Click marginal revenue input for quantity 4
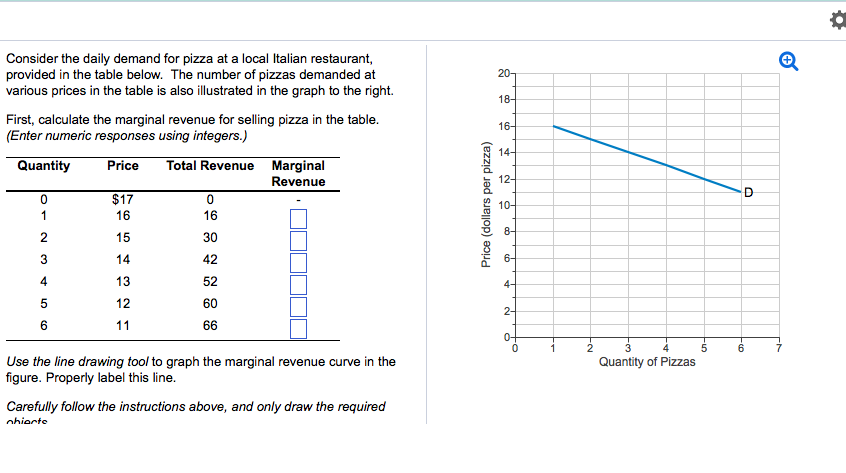This screenshot has height=473, width=846. (298, 285)
